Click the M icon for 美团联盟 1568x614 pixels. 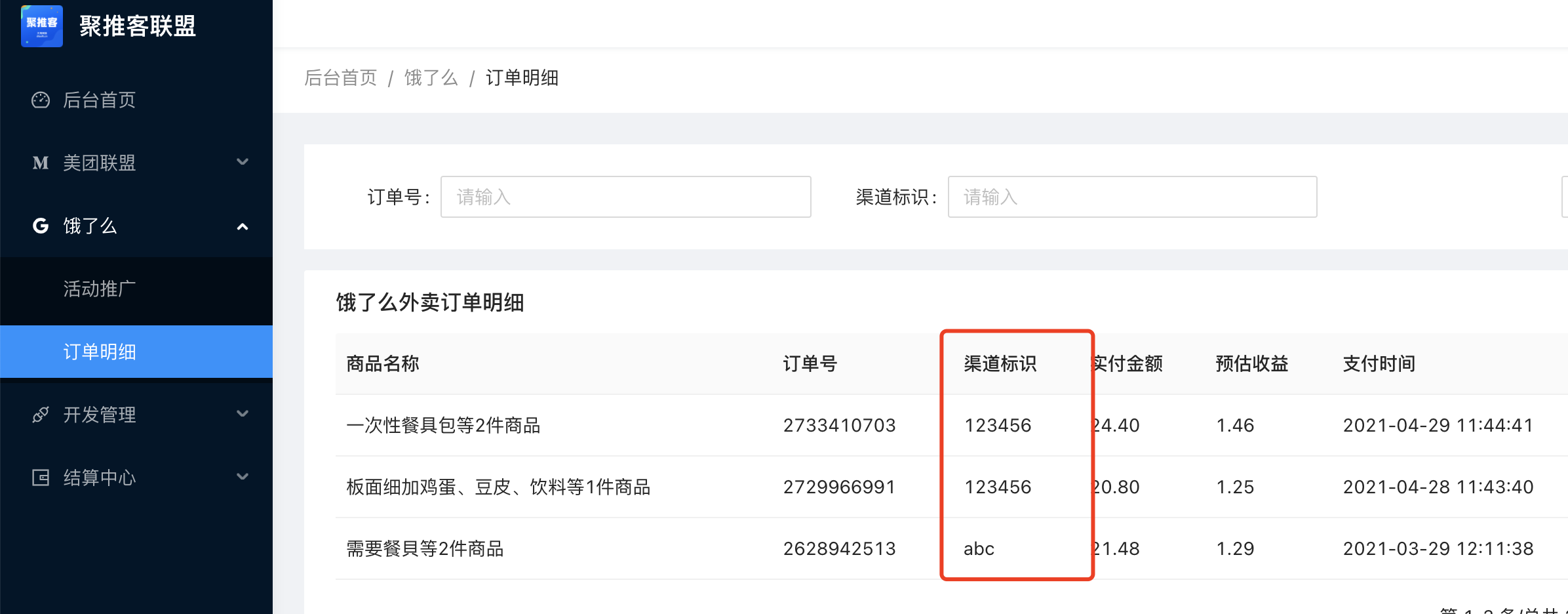41,163
